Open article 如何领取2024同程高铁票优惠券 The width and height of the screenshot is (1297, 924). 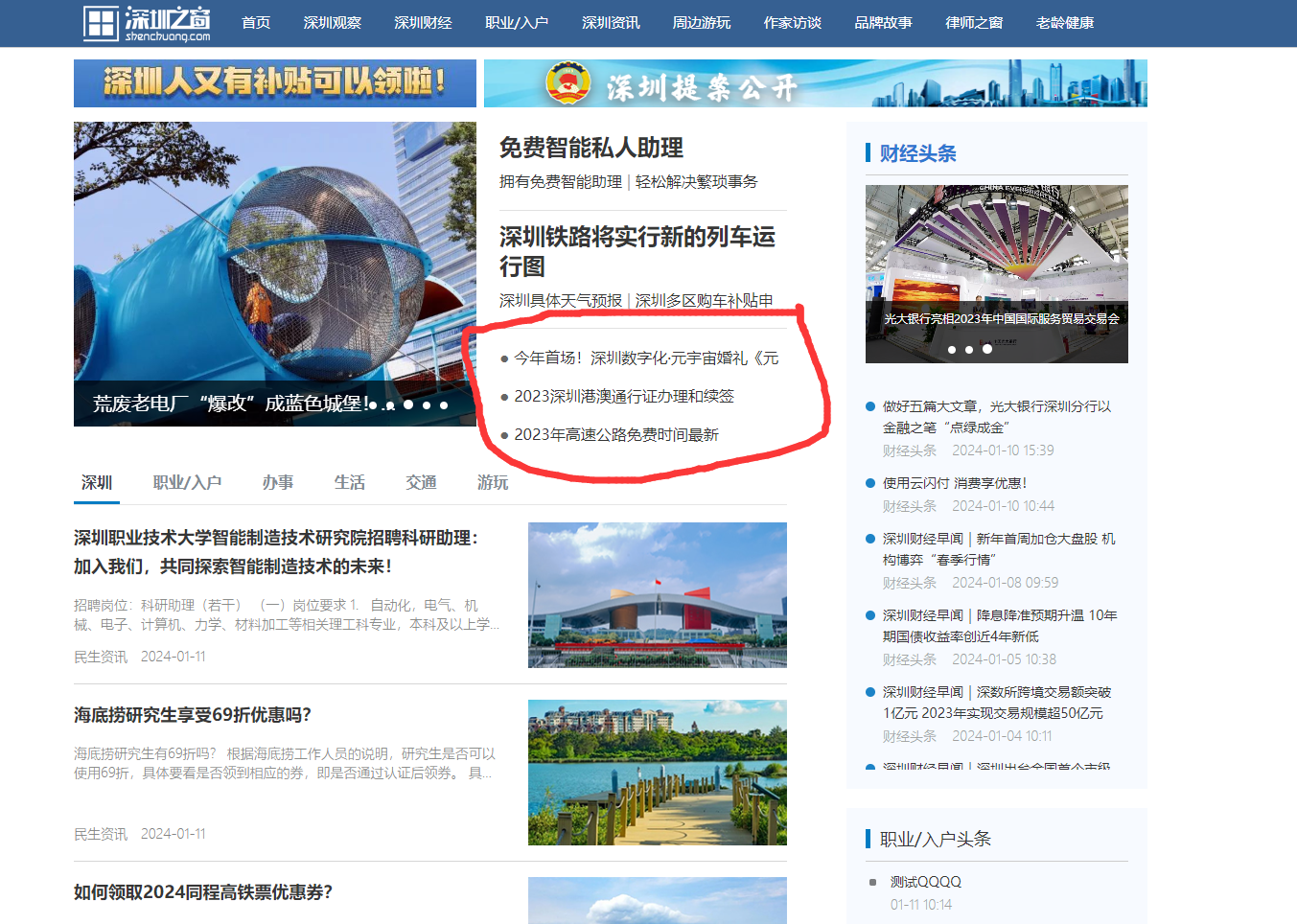pos(203,892)
